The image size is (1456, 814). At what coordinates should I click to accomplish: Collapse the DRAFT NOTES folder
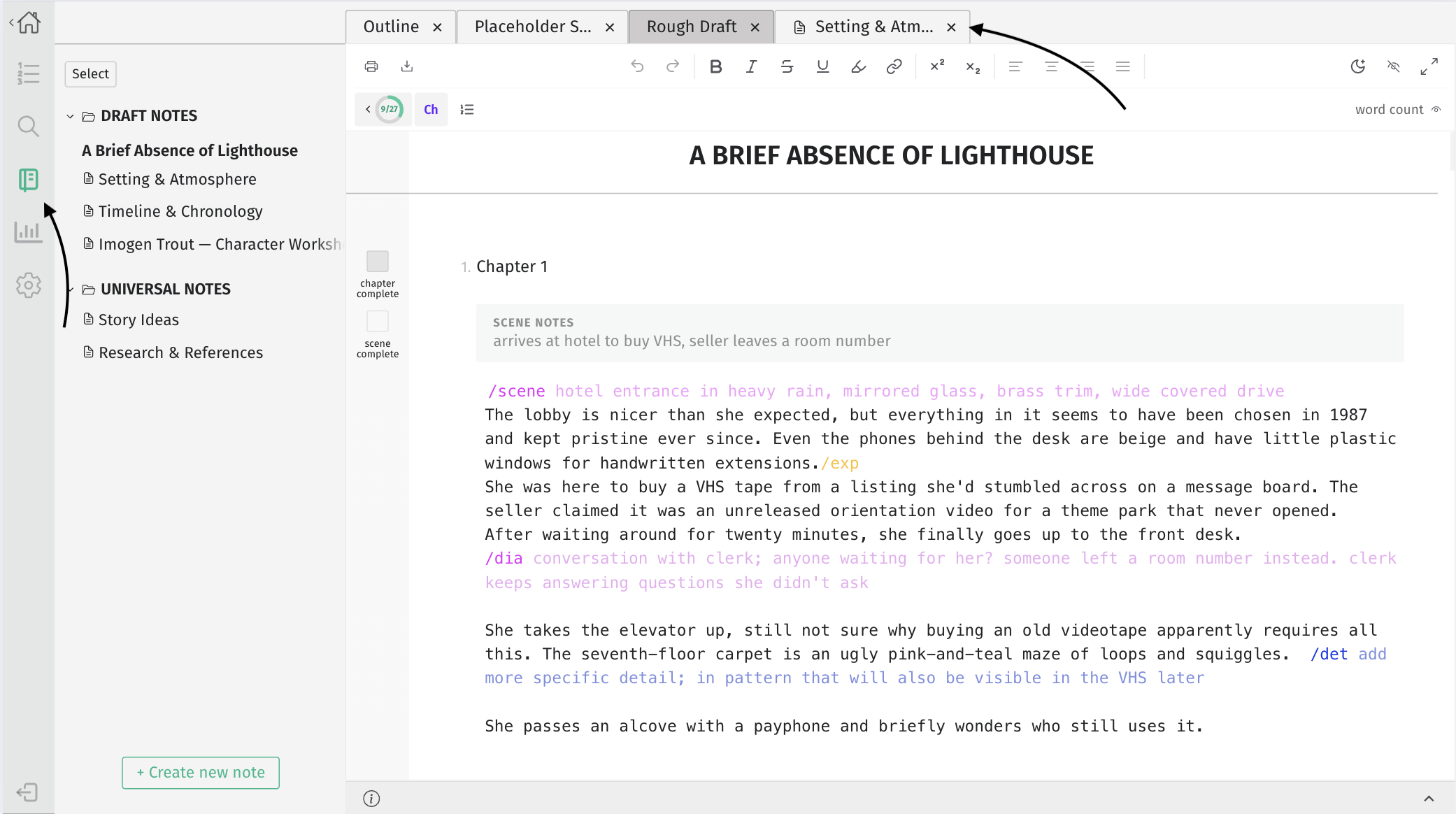coord(70,116)
